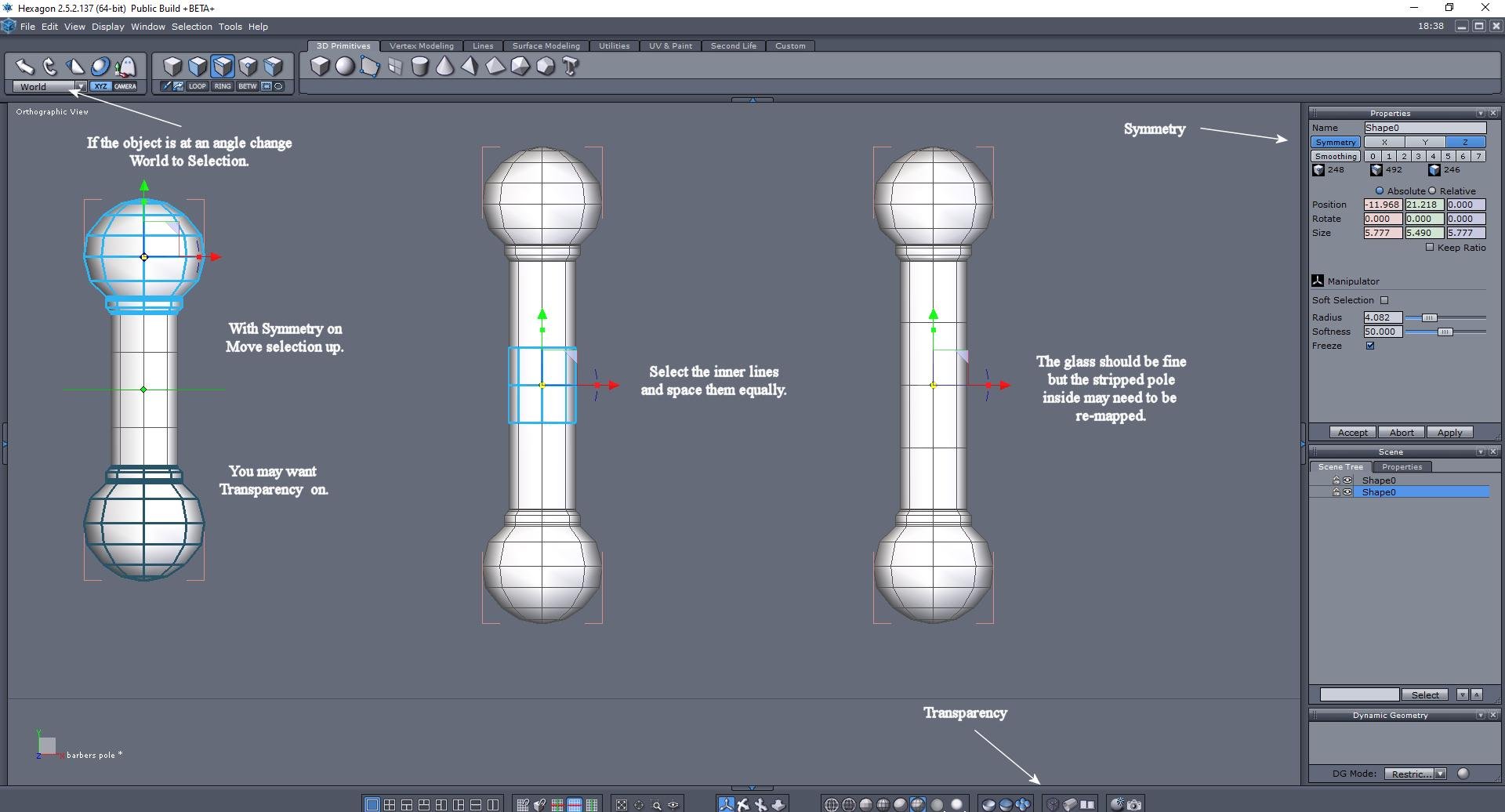Create a sphere primitive
Image resolution: width=1505 pixels, height=812 pixels.
coord(345,67)
